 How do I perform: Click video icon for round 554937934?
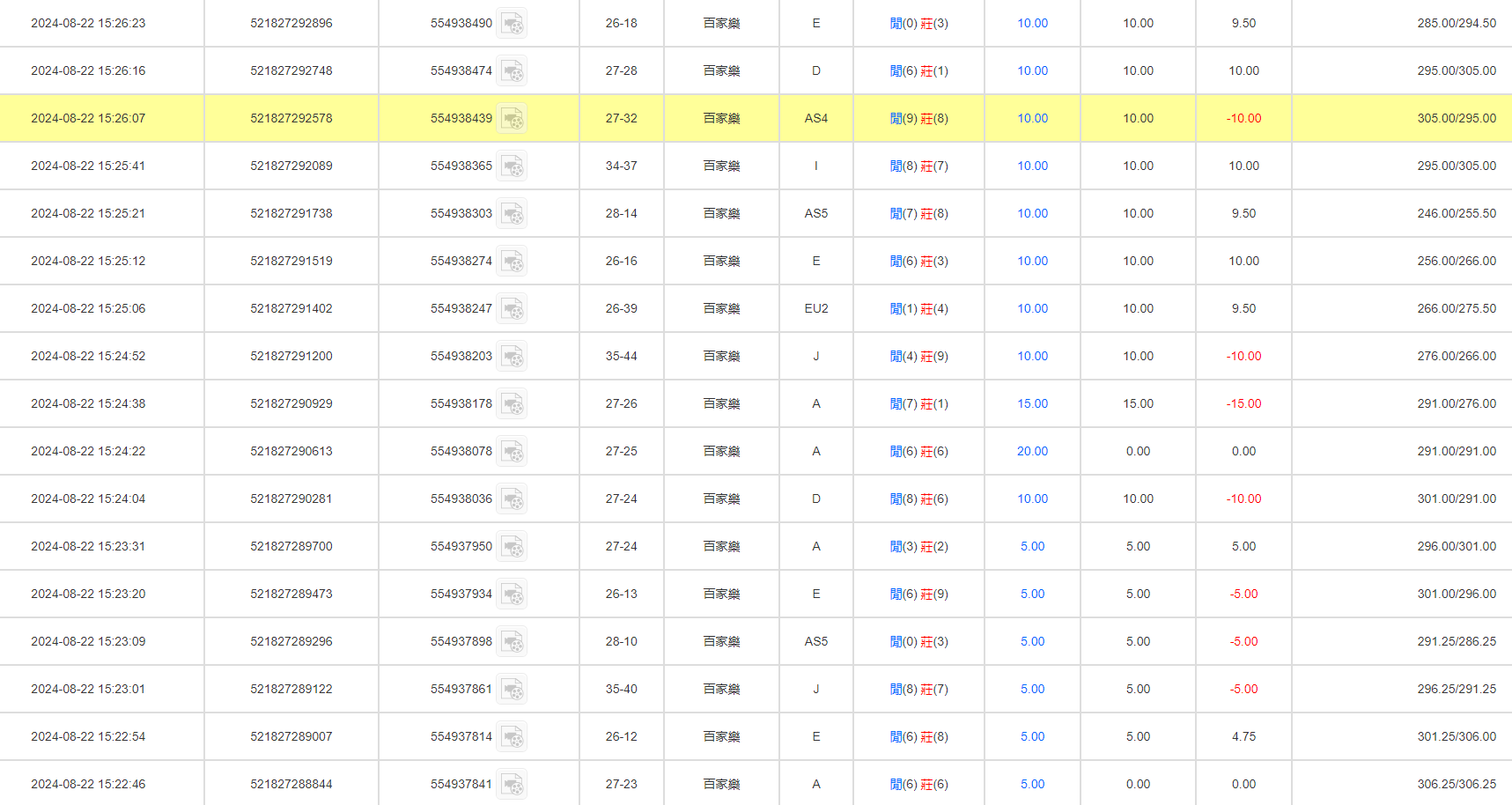click(x=512, y=595)
